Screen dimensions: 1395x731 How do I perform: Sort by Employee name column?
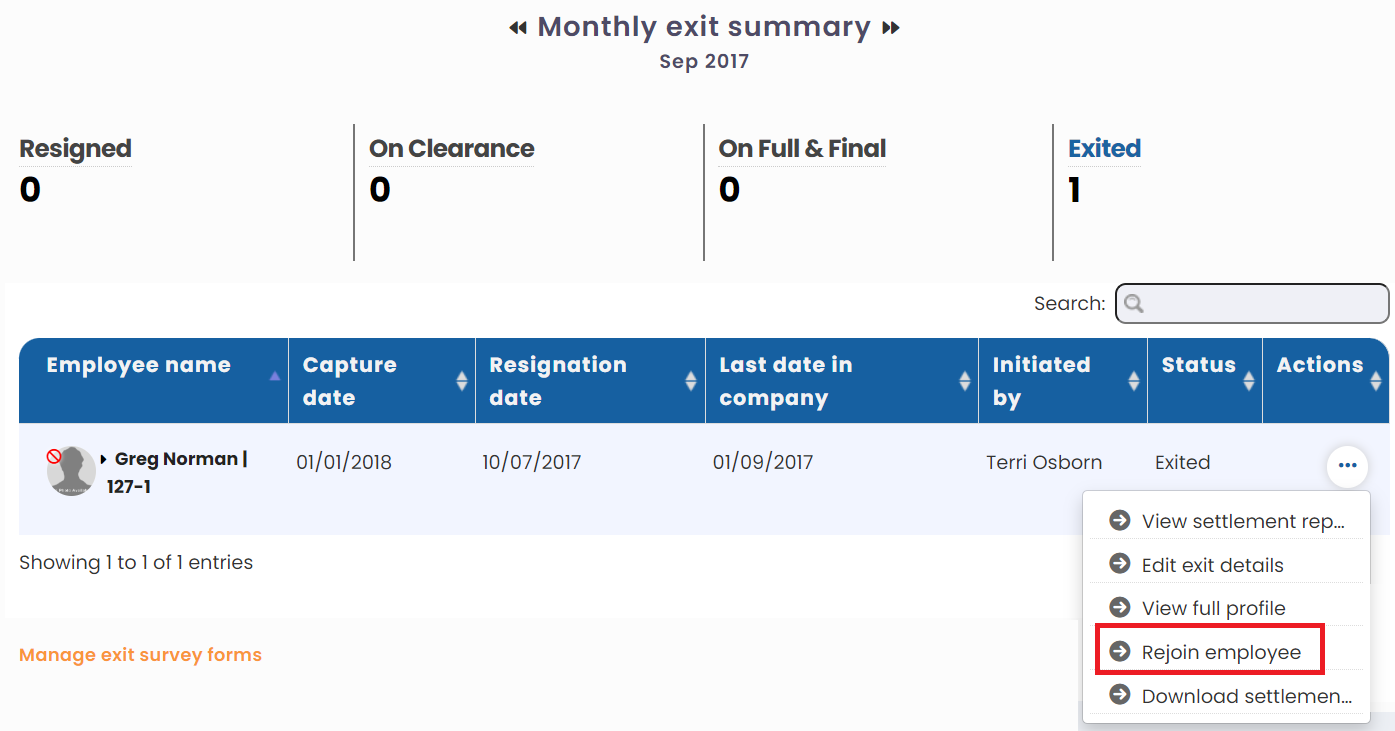coord(153,380)
